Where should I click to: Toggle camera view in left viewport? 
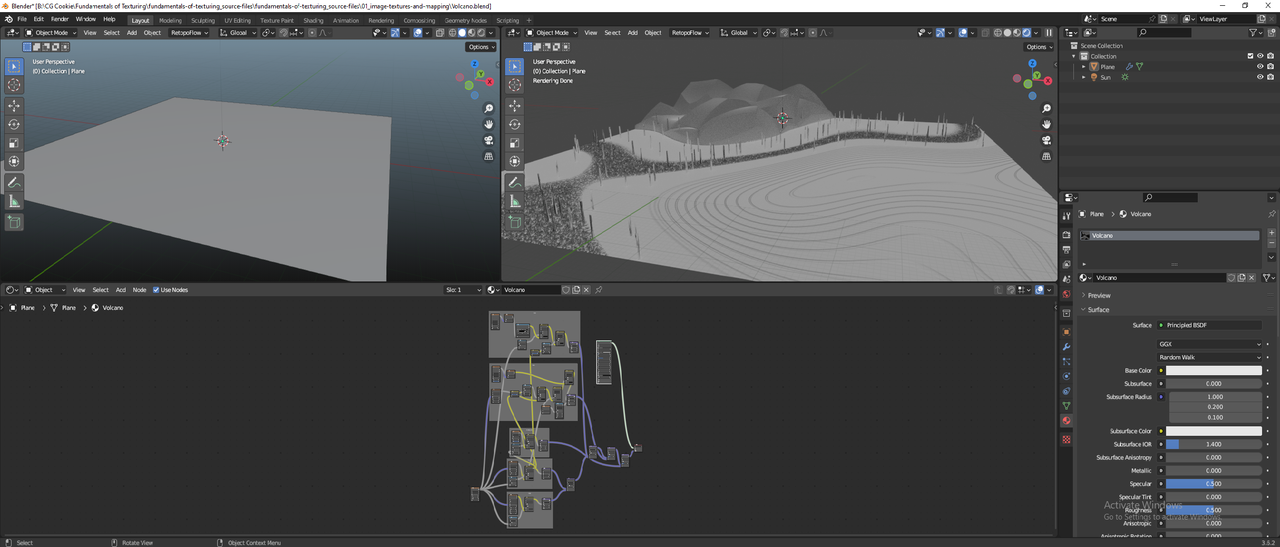tap(489, 140)
